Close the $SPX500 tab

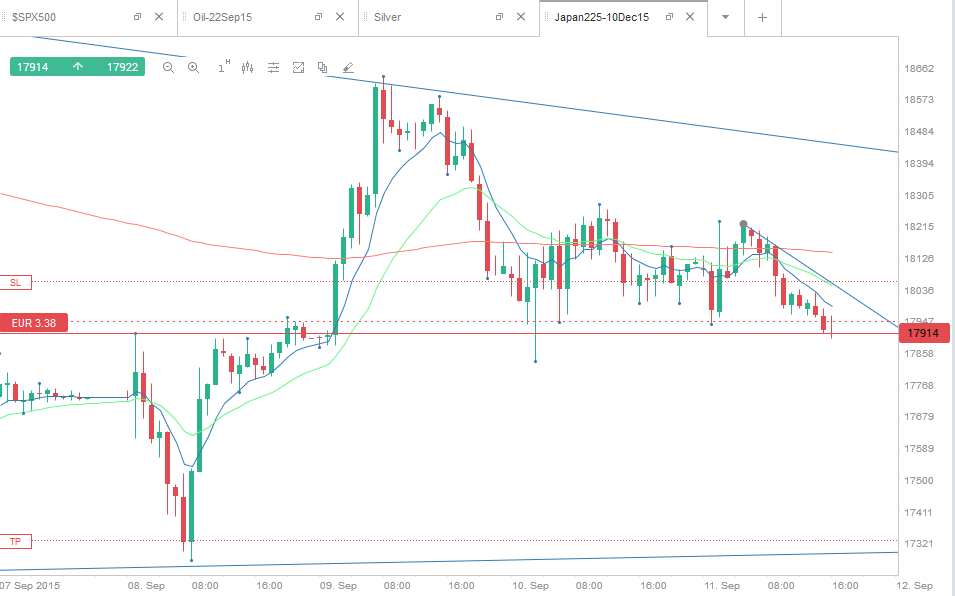[x=159, y=17]
